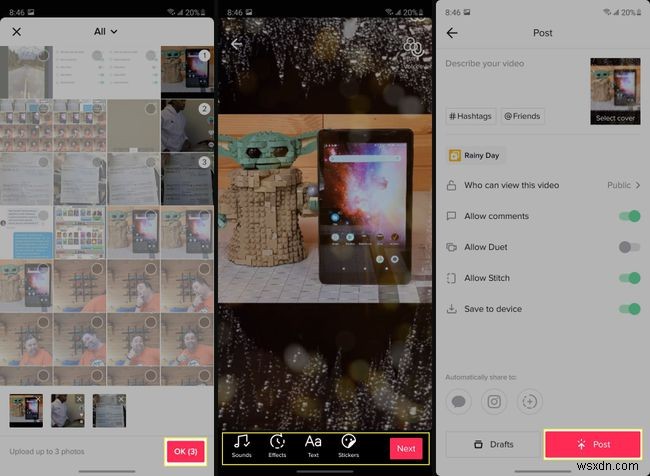Deselect the photo marked with number 3

pos(204,162)
